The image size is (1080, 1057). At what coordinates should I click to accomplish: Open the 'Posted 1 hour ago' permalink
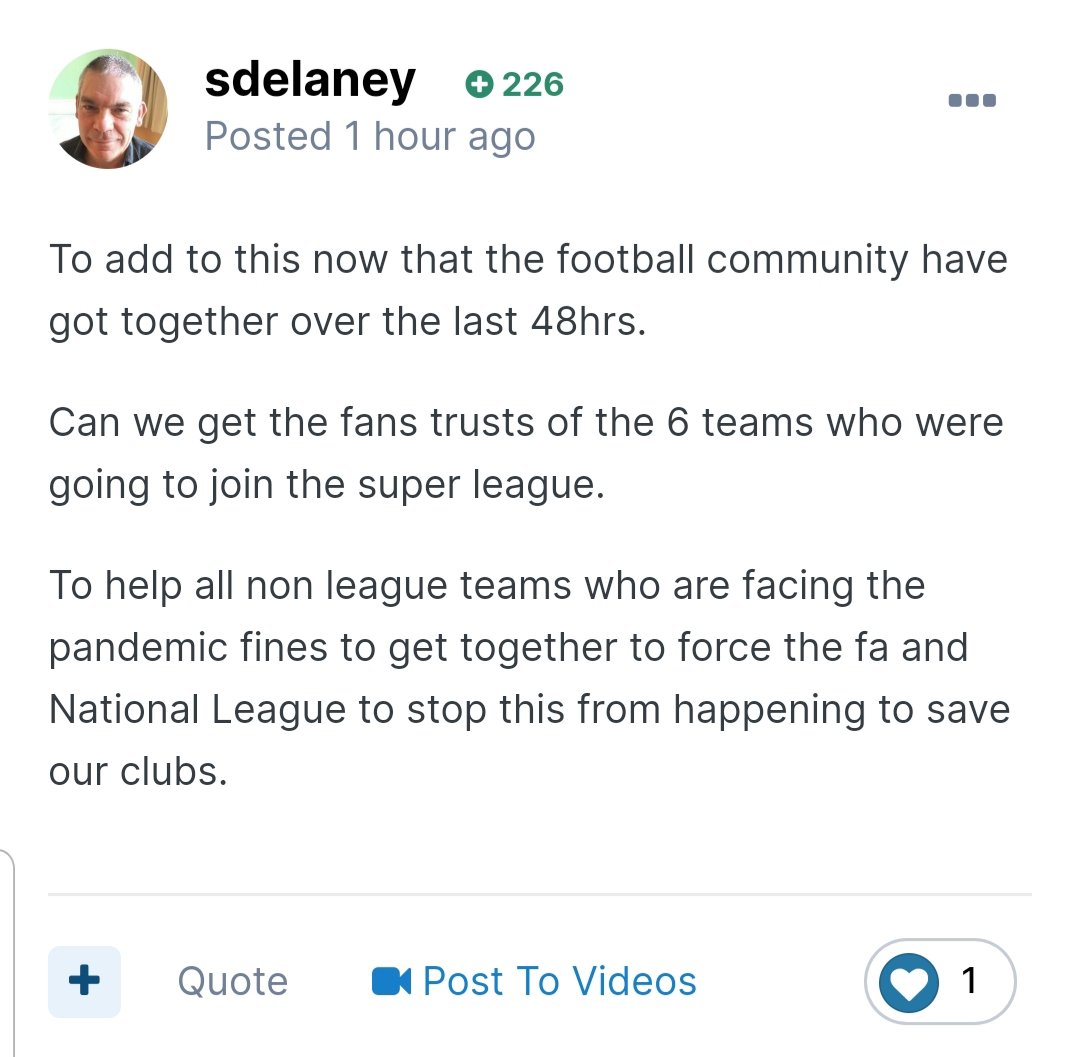point(370,136)
